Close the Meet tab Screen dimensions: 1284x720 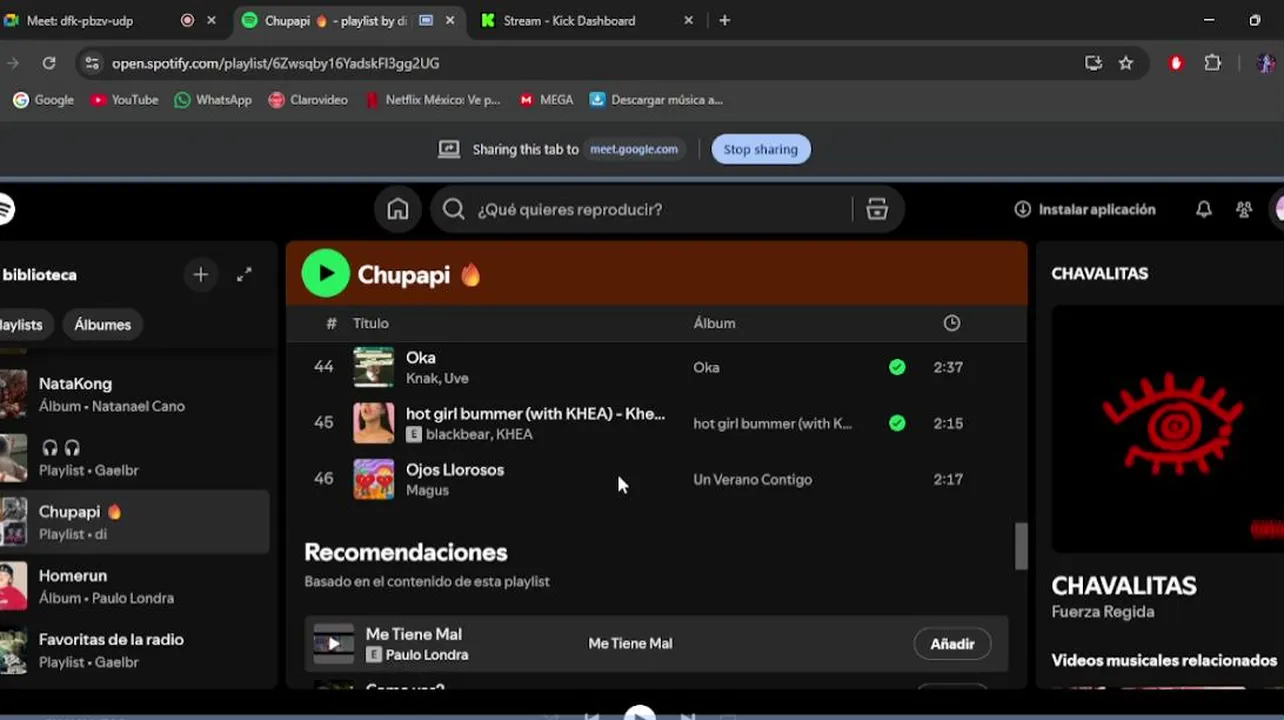pos(211,20)
